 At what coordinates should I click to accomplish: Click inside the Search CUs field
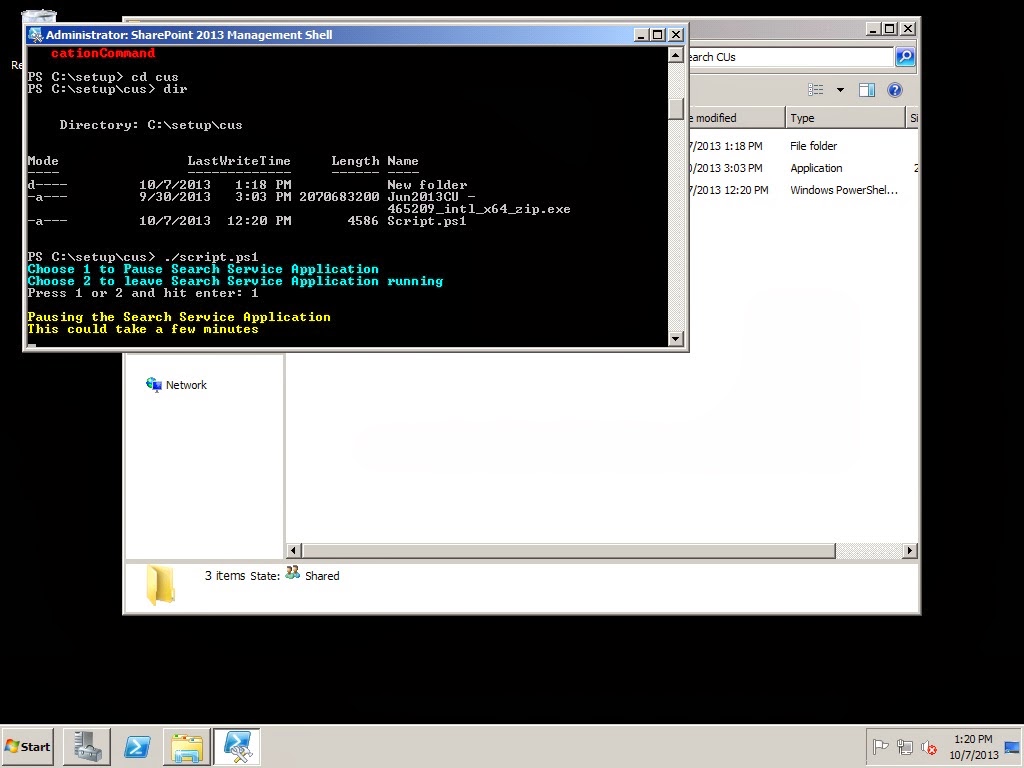coord(790,57)
